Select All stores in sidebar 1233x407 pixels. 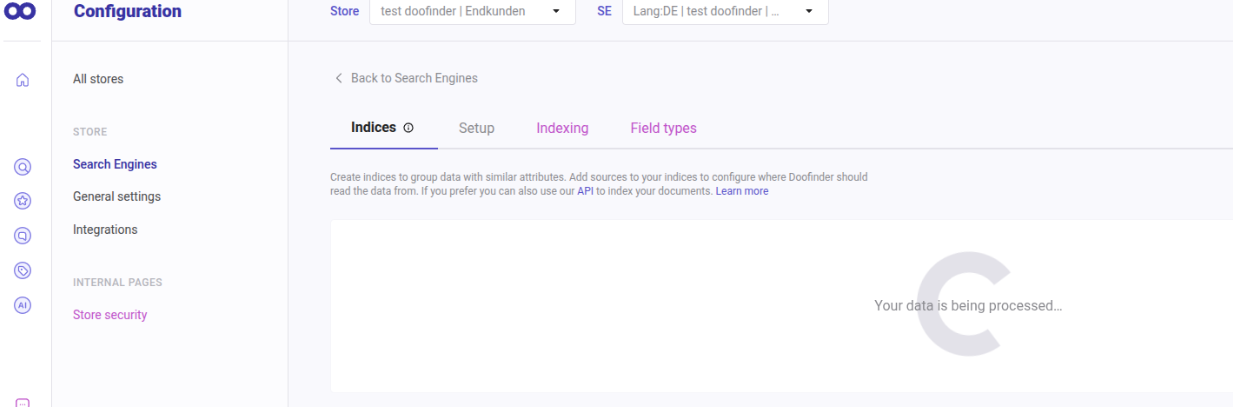pos(98,79)
